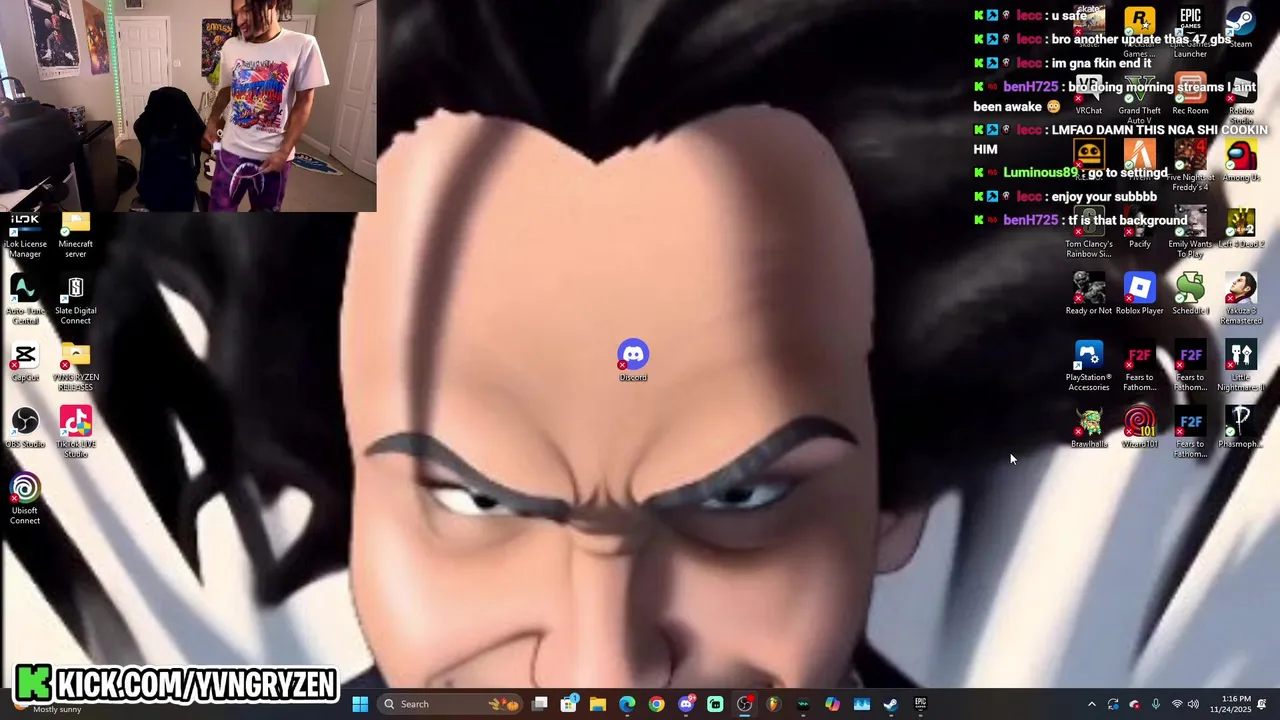Open Emily Wants To Play shortcut
Viewport: 1280px width, 720px height.
pos(1190,233)
